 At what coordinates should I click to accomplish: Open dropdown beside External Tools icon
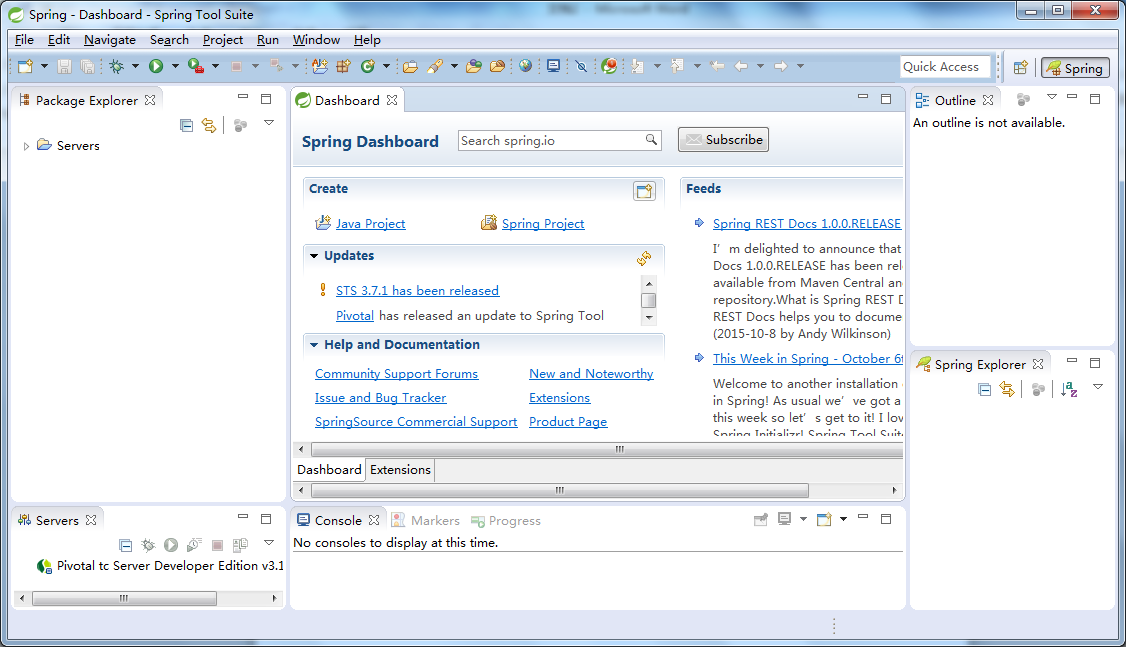click(215, 66)
